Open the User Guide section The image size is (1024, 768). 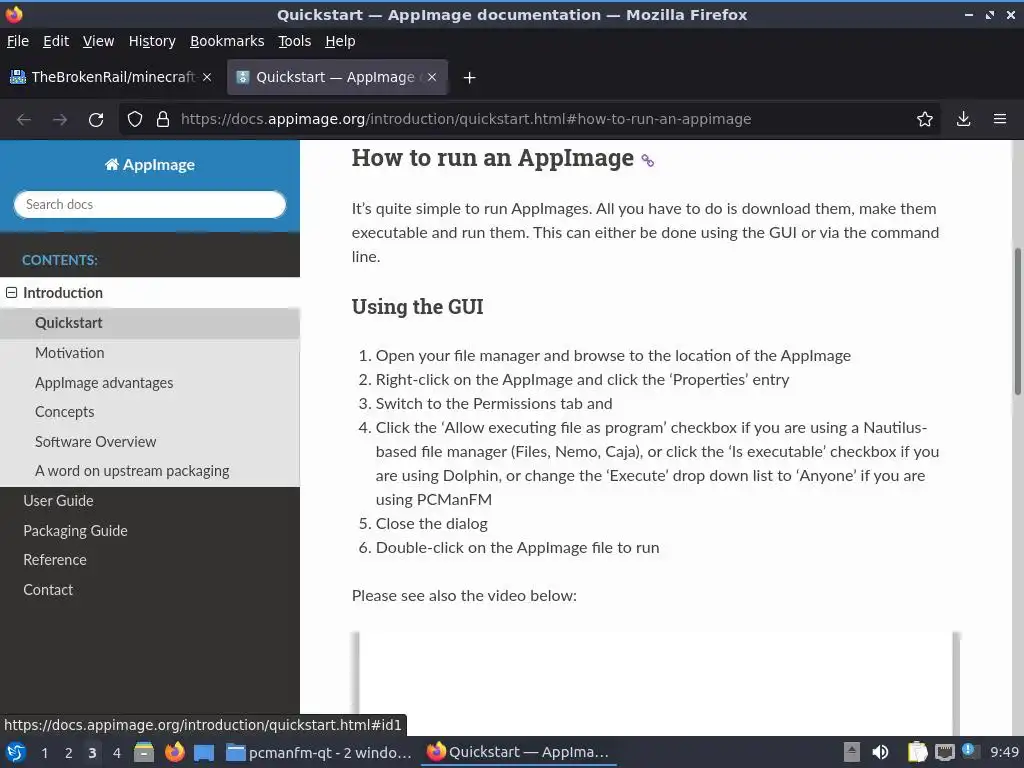click(58, 501)
